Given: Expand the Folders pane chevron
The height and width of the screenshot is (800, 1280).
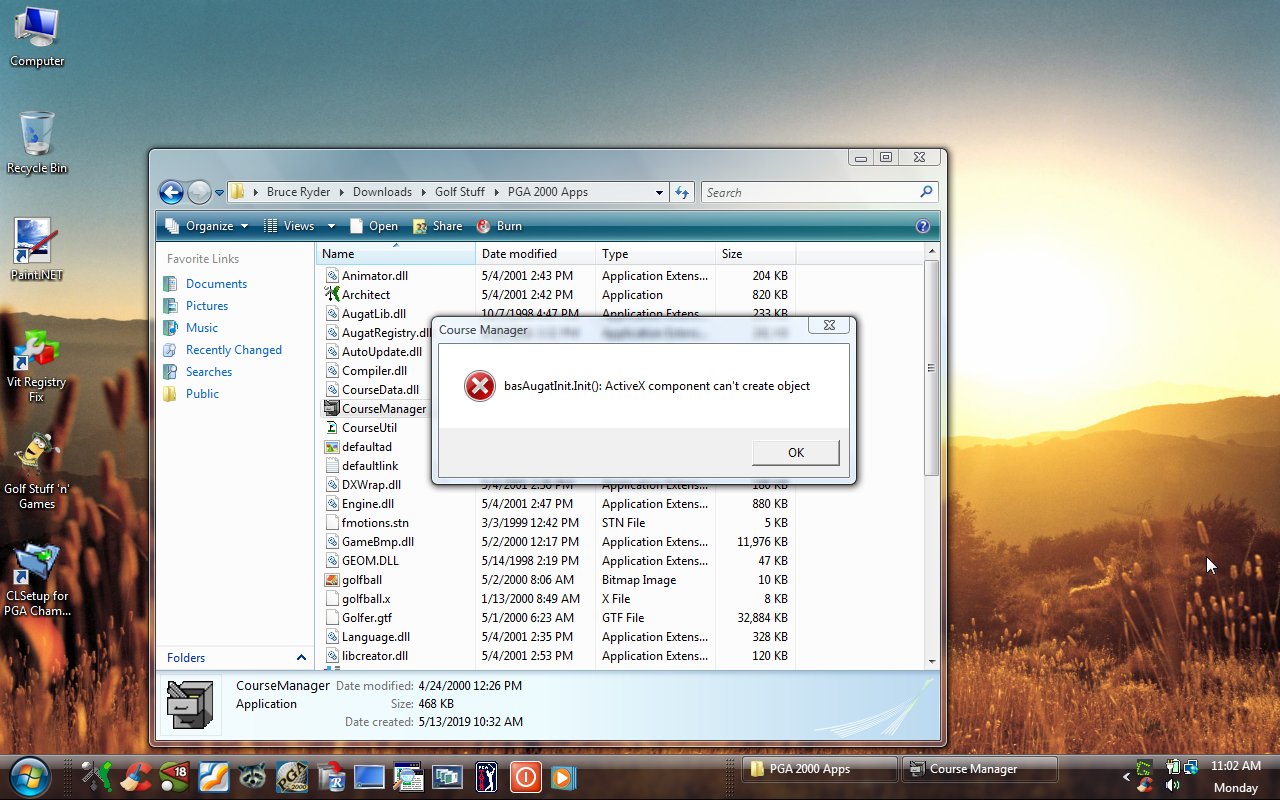Looking at the screenshot, I should coord(301,657).
